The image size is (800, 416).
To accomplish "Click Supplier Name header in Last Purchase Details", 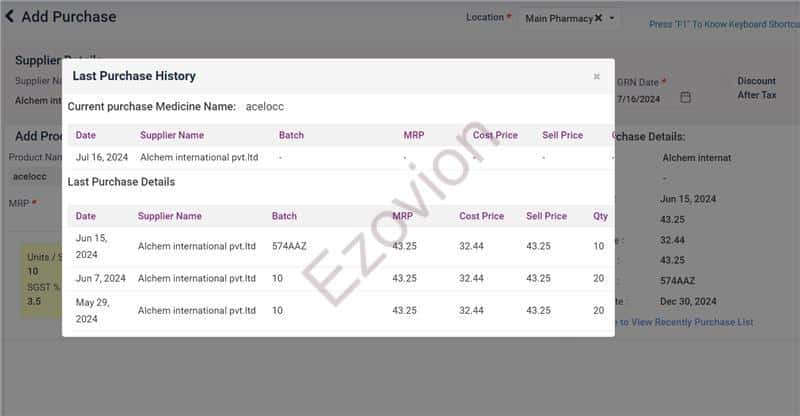I will pyautogui.click(x=170, y=216).
